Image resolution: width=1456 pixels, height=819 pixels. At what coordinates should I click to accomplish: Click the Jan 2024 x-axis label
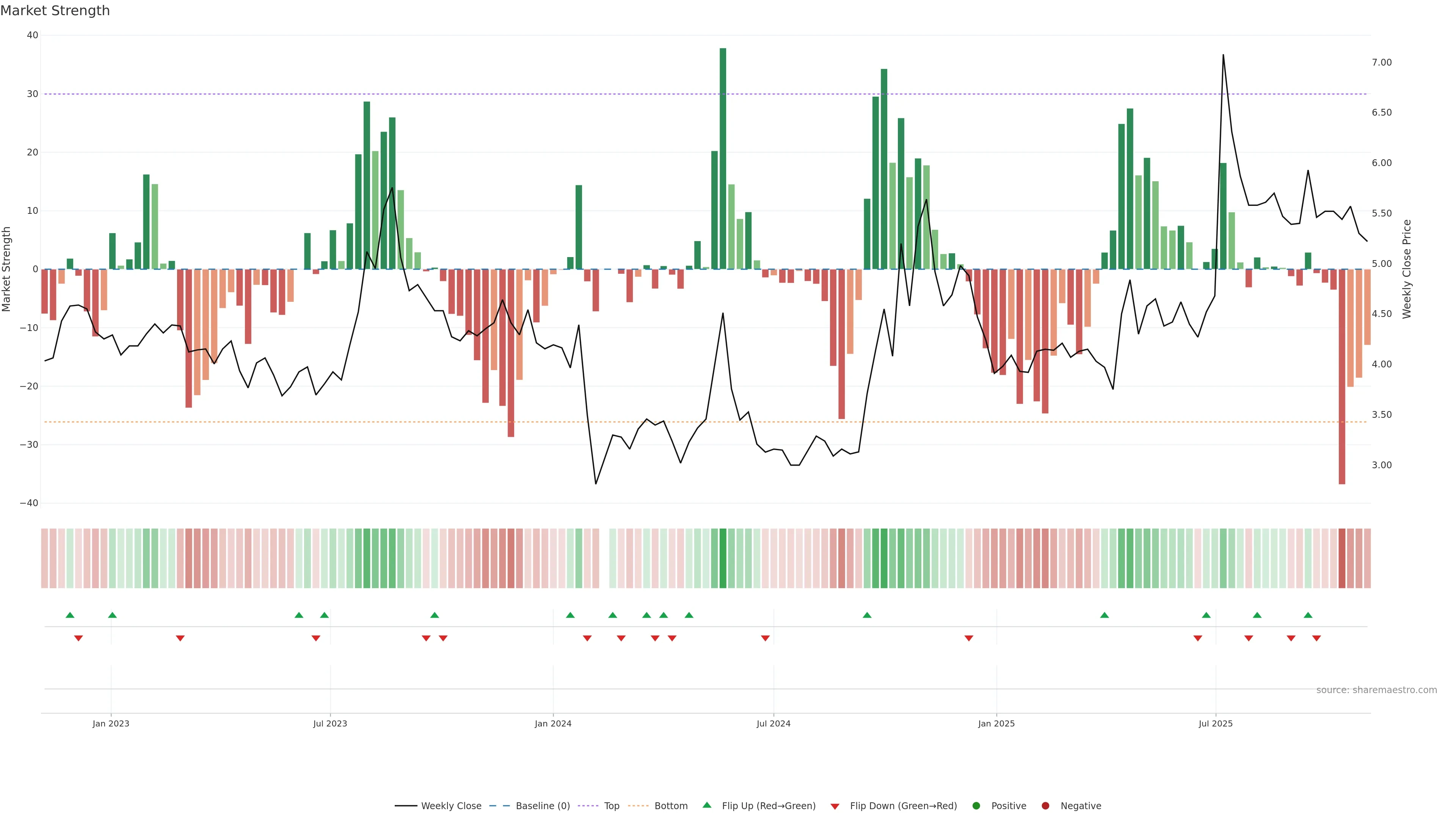coord(553,723)
